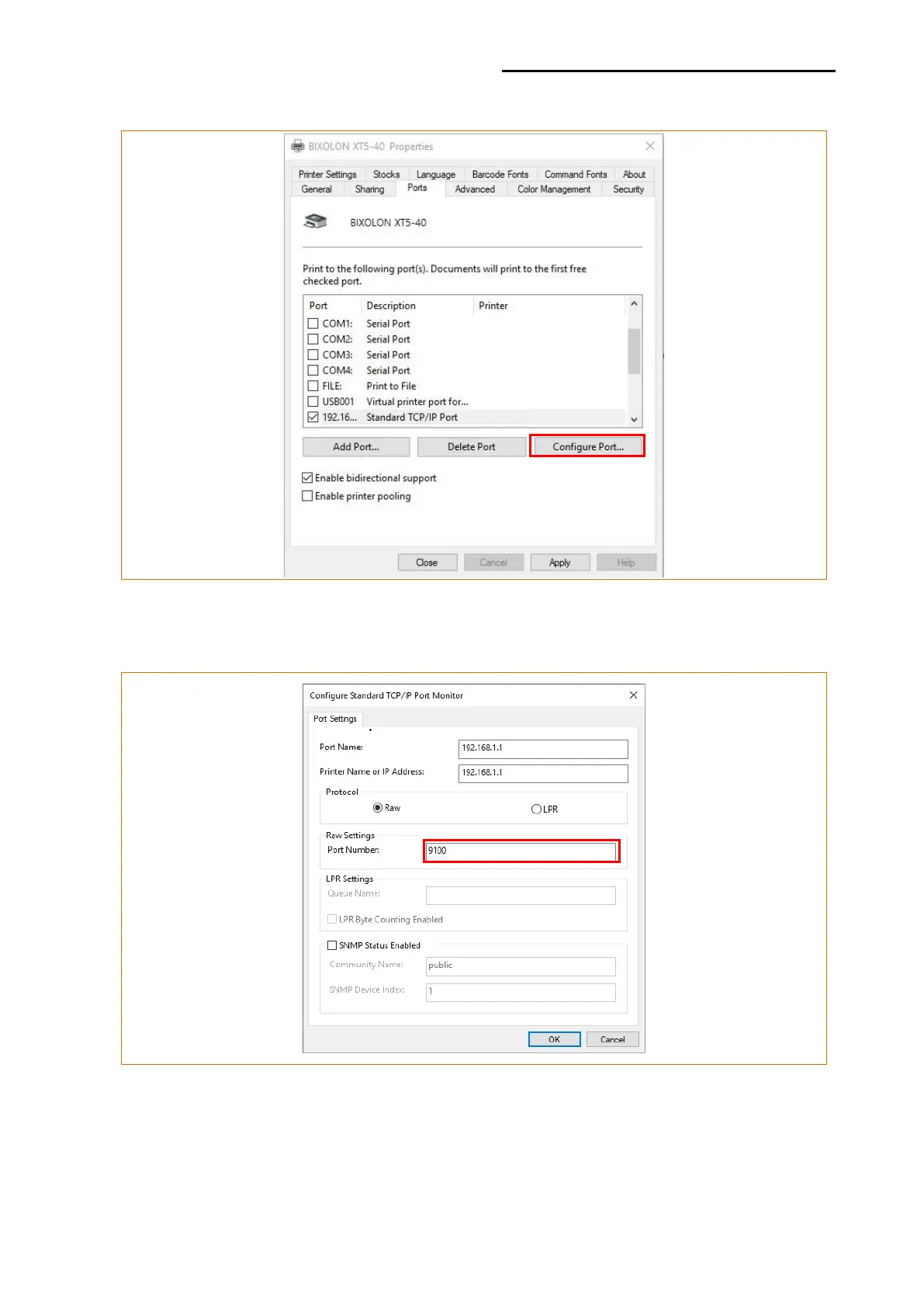Check the COM4: serial port checkbox
924x1307 pixels.
tap(313, 370)
